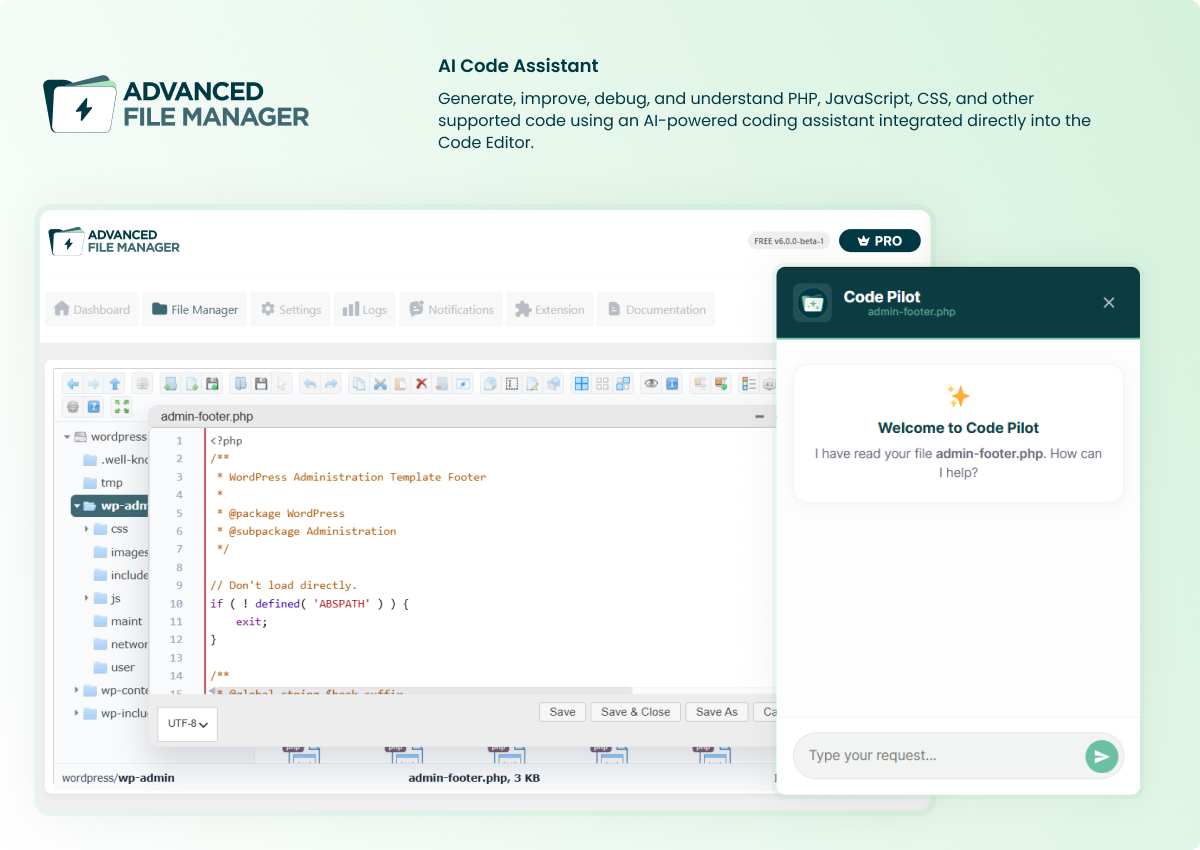The height and width of the screenshot is (850, 1200).
Task: Select the maint folder in the tree
Action: pos(118,621)
